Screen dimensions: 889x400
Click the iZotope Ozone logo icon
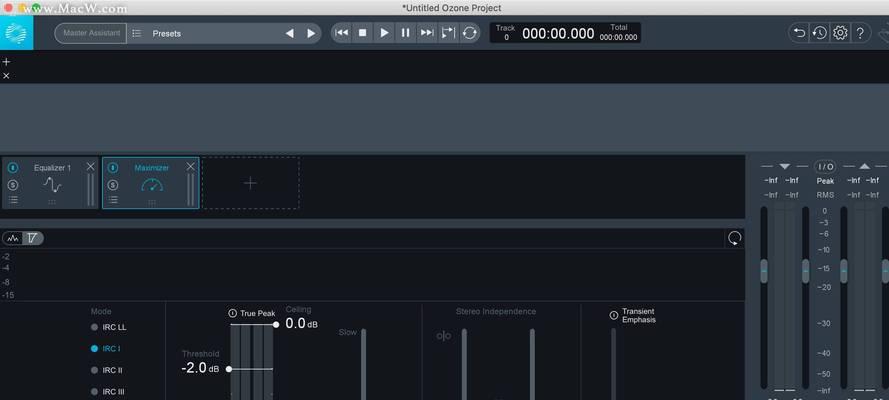pyautogui.click(x=16, y=33)
